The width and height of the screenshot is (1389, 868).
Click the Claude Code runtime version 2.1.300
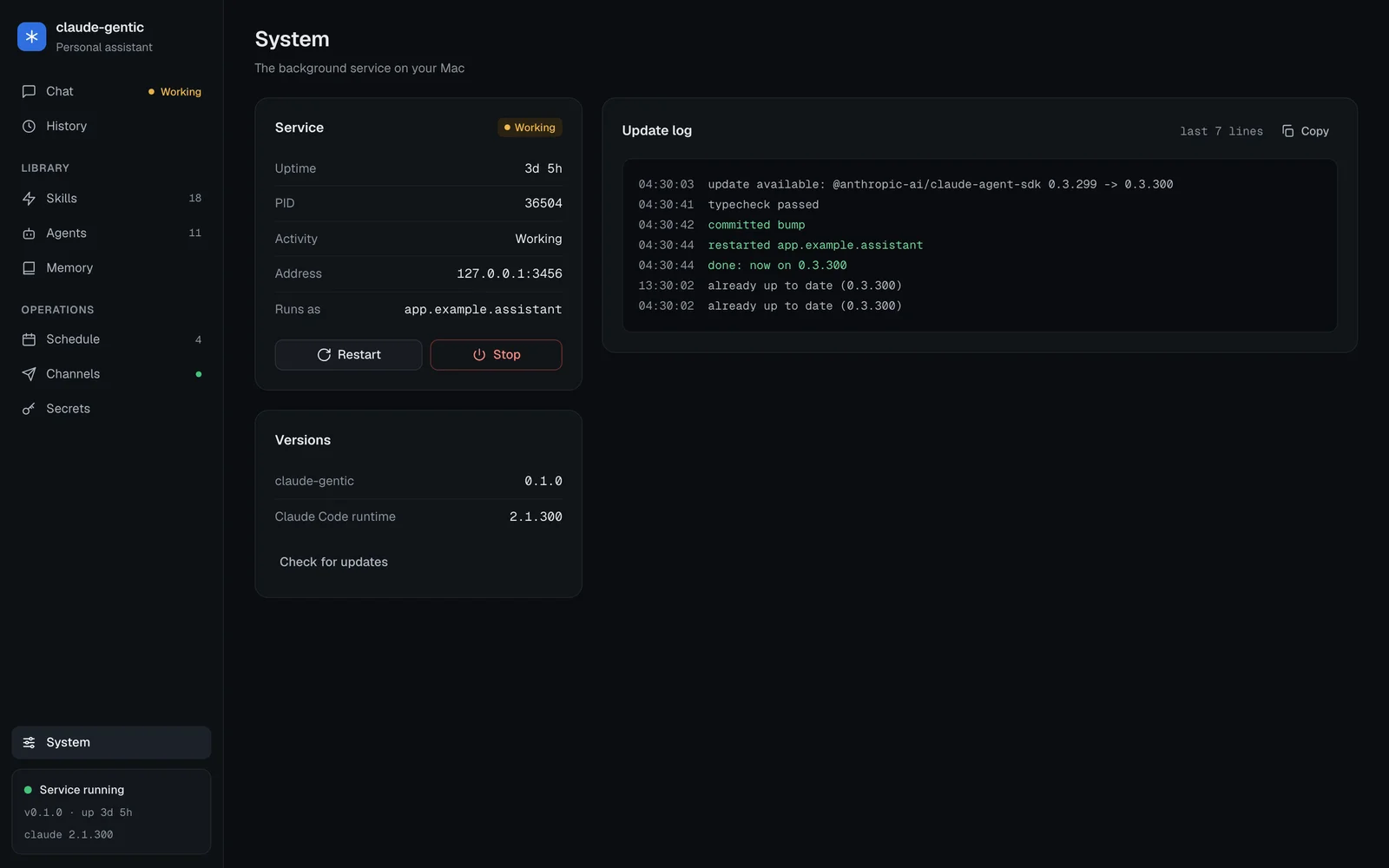click(536, 516)
